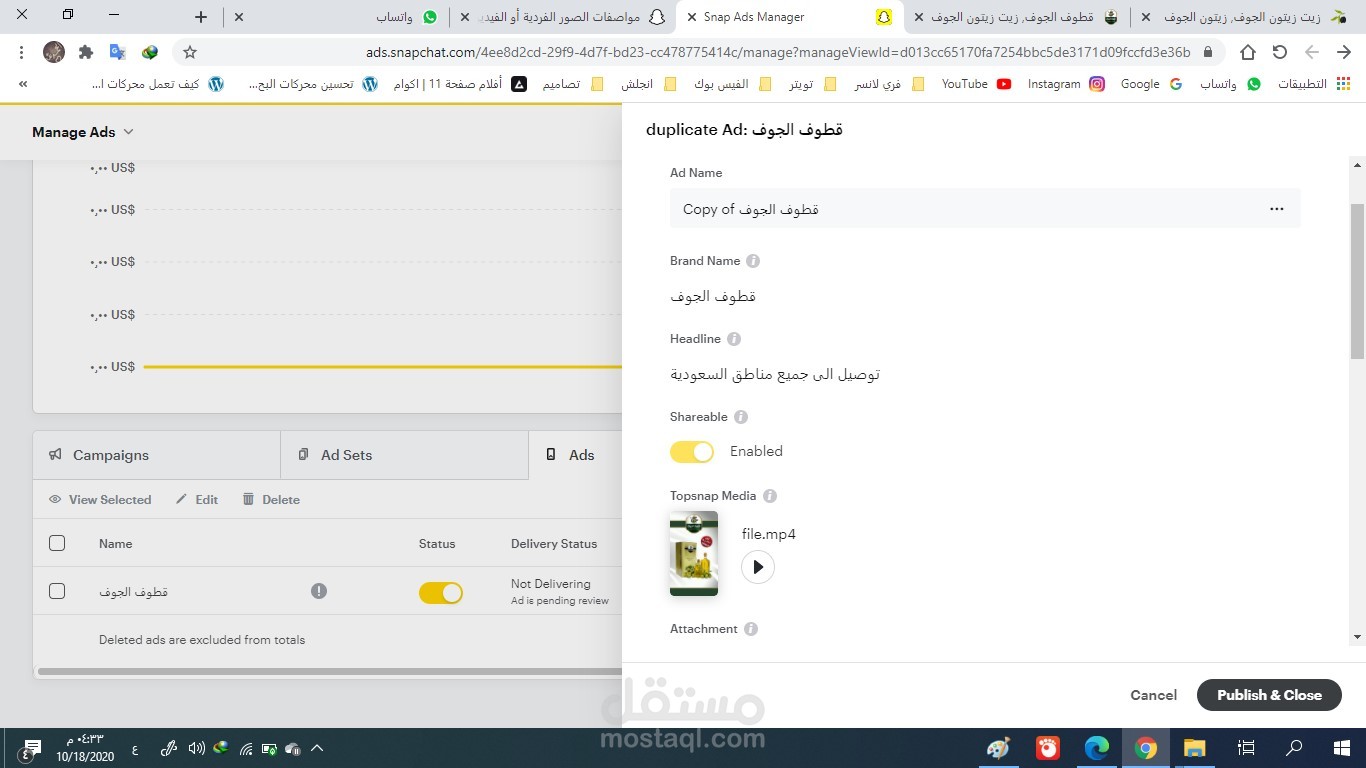The height and width of the screenshot is (768, 1366).
Task: Open Task View on the taskbar
Action: click(x=1246, y=748)
